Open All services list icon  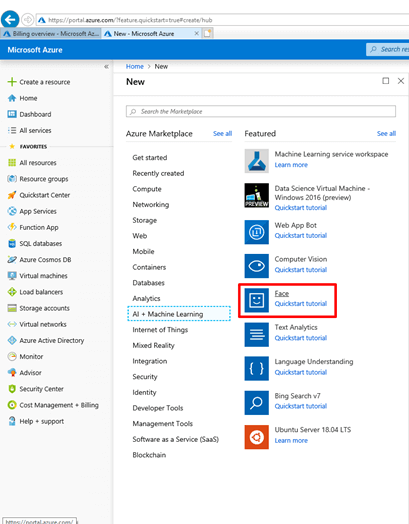[12, 130]
